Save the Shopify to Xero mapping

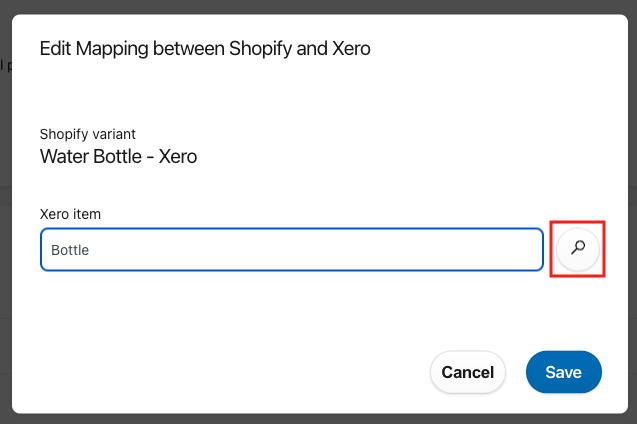point(563,372)
